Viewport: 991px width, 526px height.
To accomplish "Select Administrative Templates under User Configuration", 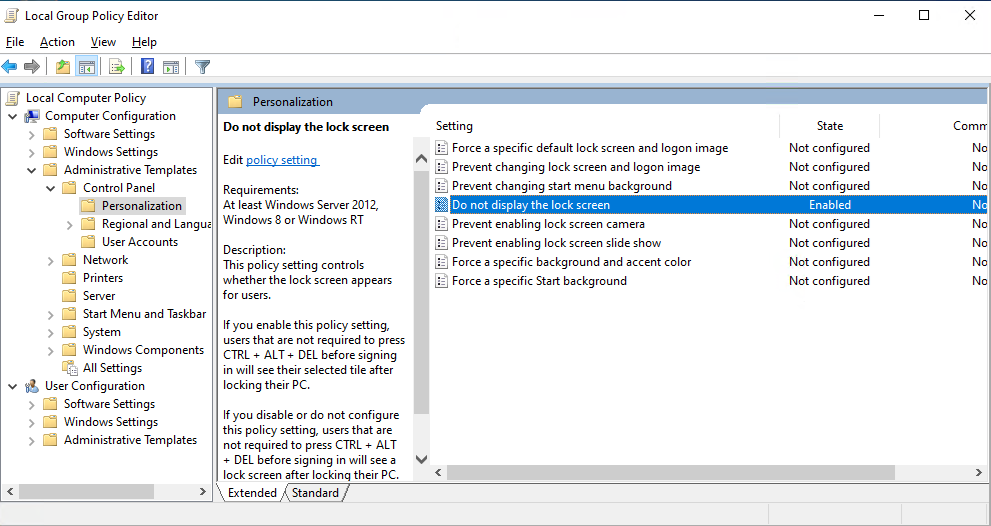I will [x=130, y=440].
